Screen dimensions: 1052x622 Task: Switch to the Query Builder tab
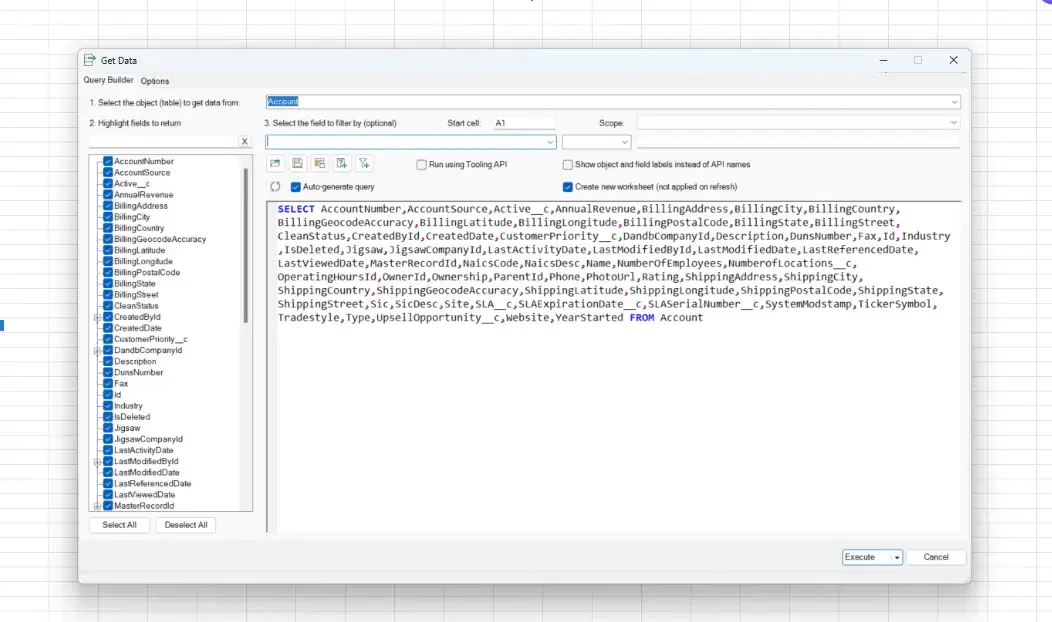tap(108, 80)
